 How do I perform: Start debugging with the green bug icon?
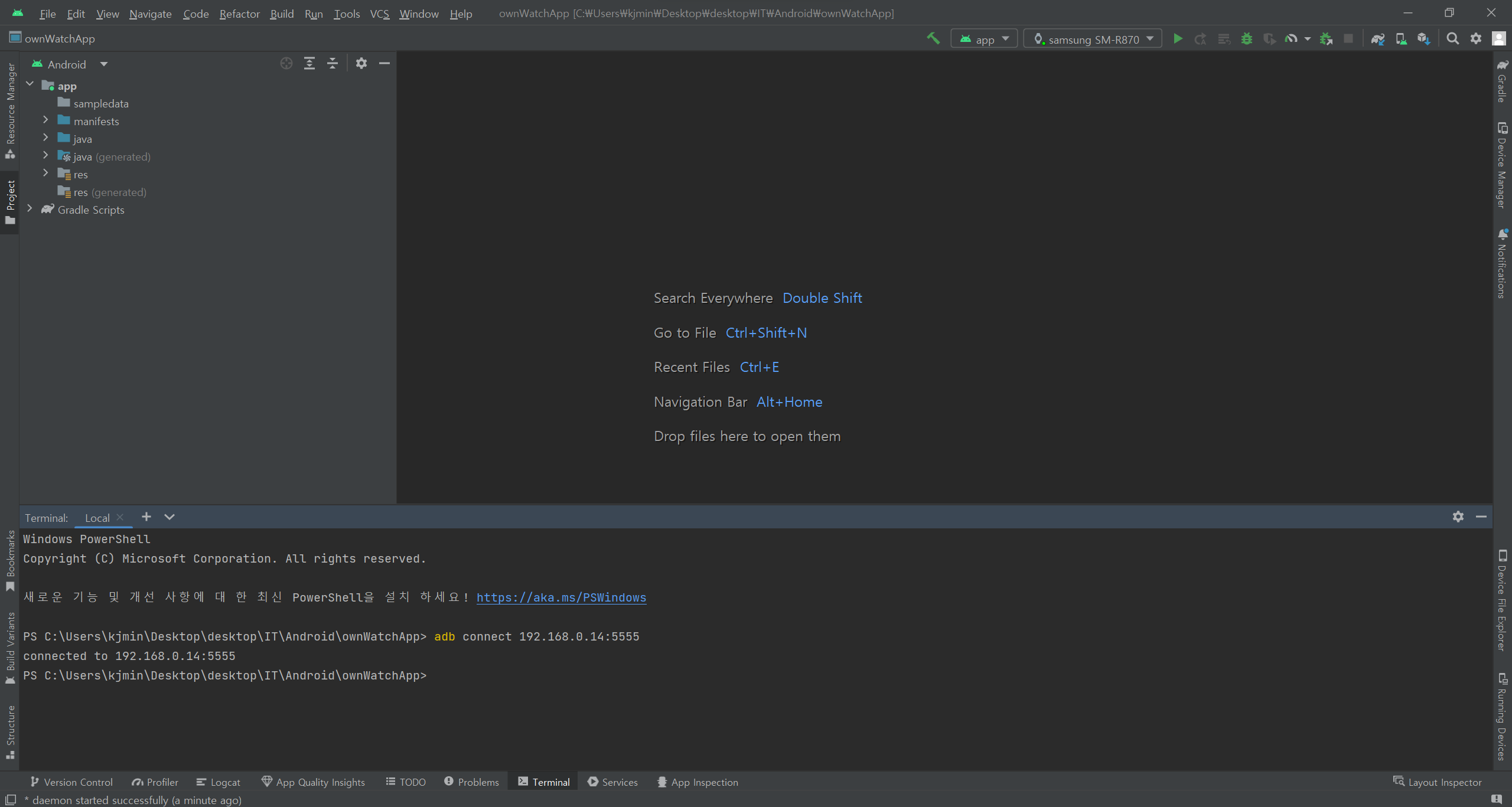(1246, 39)
